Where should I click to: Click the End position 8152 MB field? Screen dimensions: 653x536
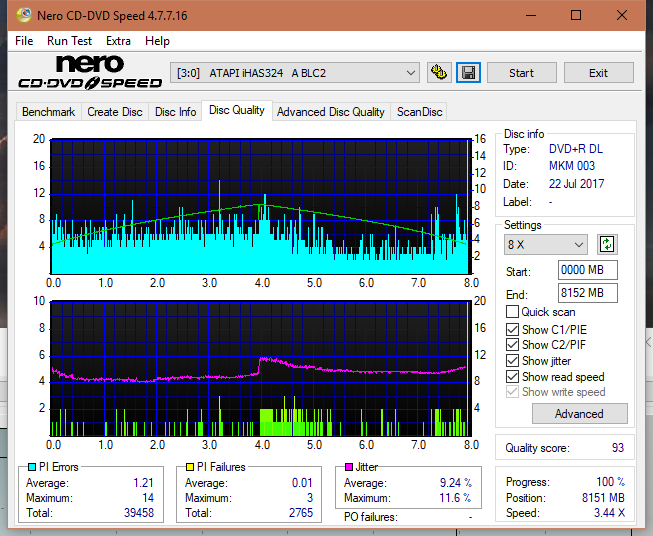click(588, 293)
